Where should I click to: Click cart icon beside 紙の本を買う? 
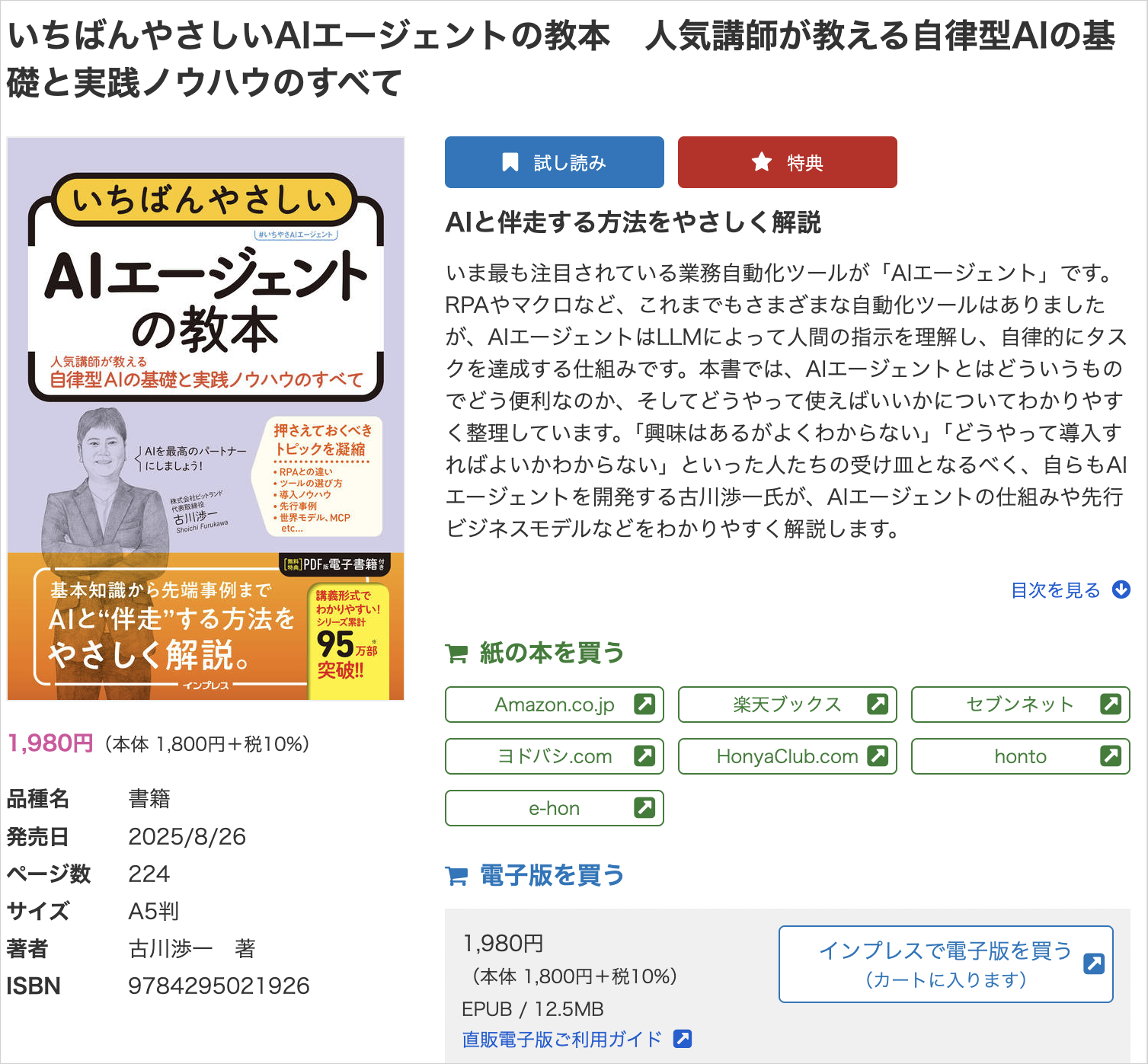[456, 653]
